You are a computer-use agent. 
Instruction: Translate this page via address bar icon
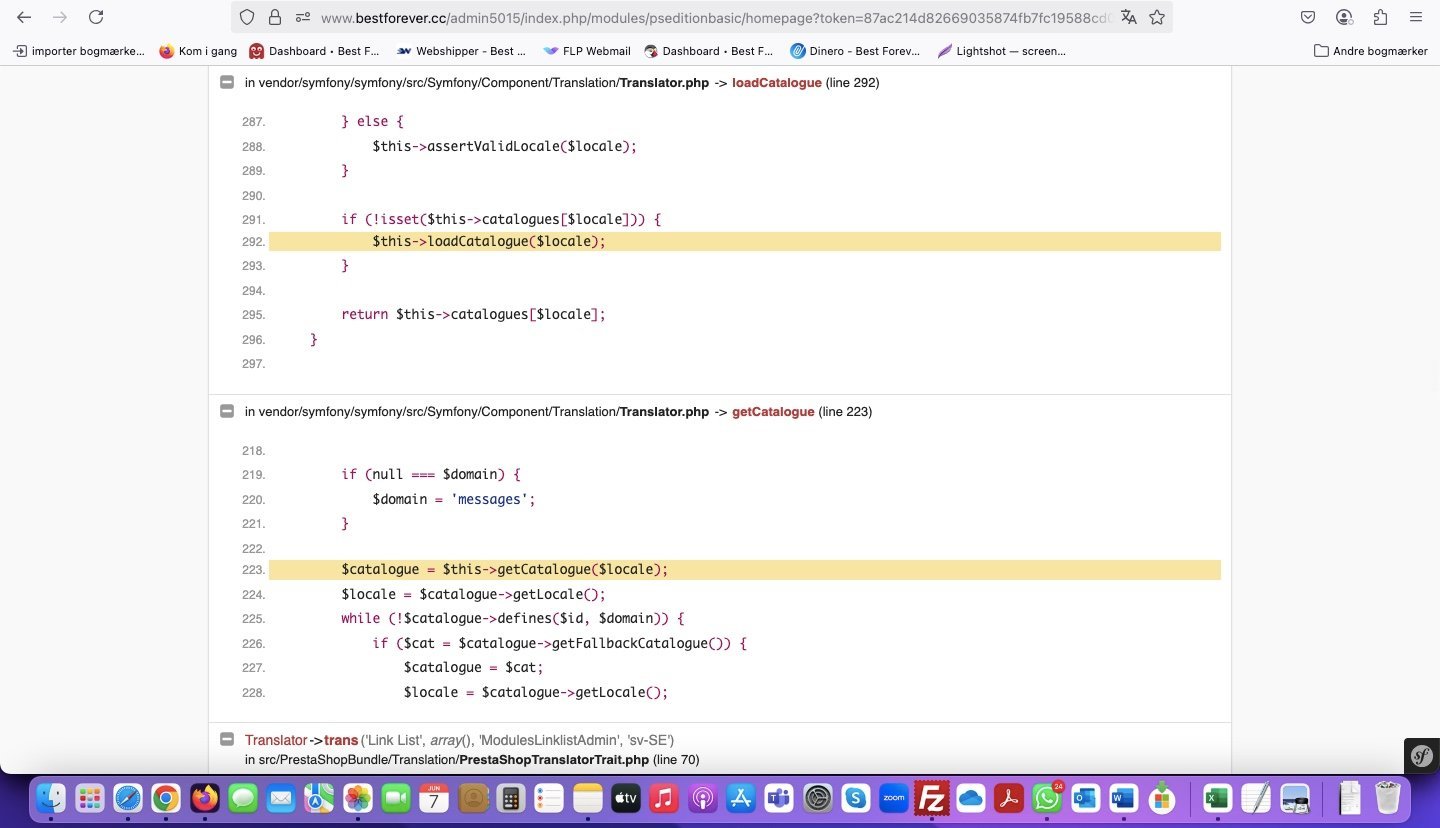[x=1129, y=17]
